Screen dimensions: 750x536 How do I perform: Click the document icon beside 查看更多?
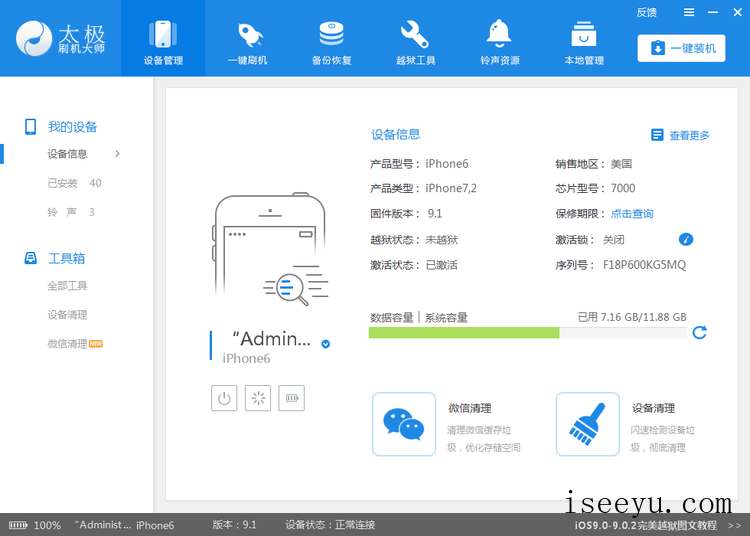click(x=657, y=135)
